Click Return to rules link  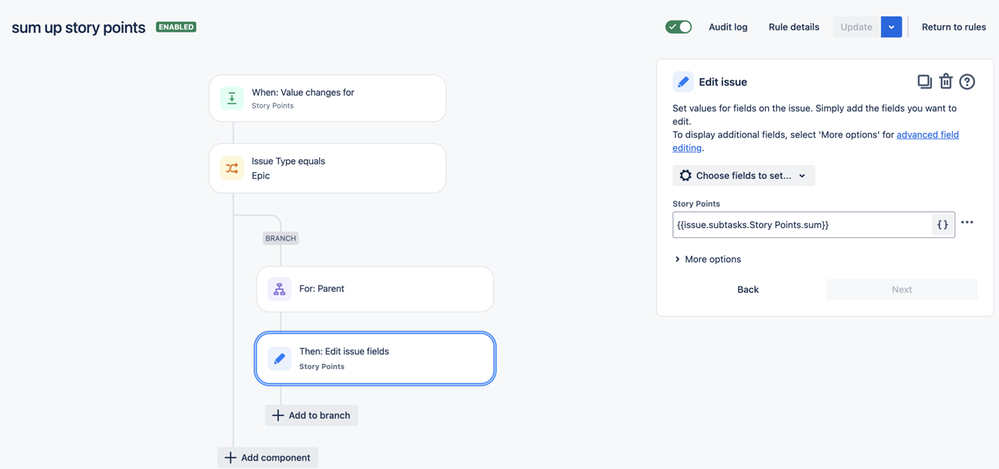click(x=954, y=27)
